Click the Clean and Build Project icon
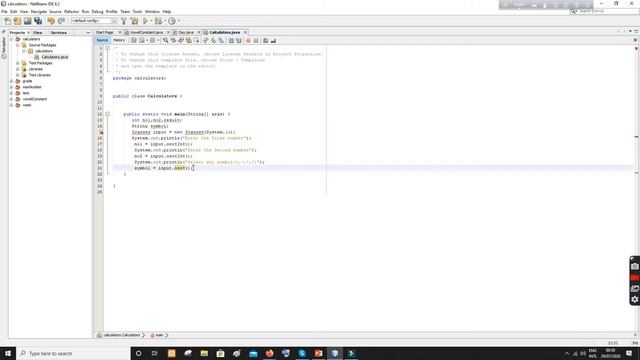Screen dimensions: 640x360 134,21
